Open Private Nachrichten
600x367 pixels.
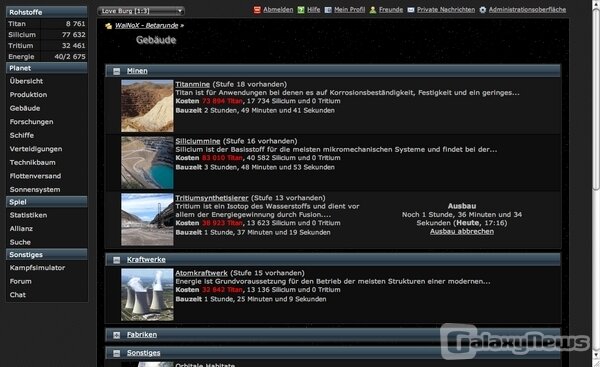click(446, 10)
